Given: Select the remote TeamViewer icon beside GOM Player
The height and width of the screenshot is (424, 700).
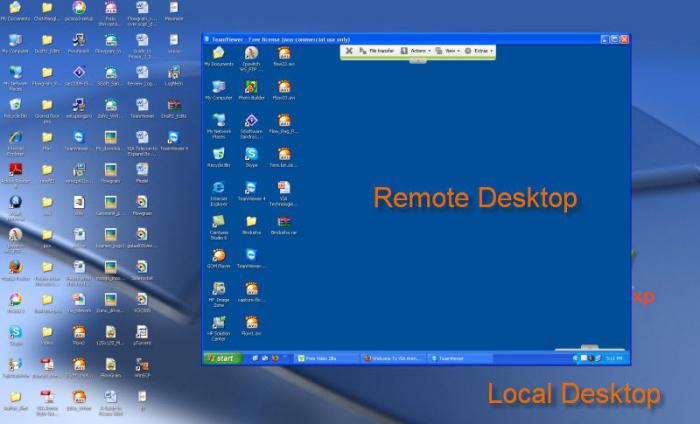Looking at the screenshot, I should (x=251, y=258).
